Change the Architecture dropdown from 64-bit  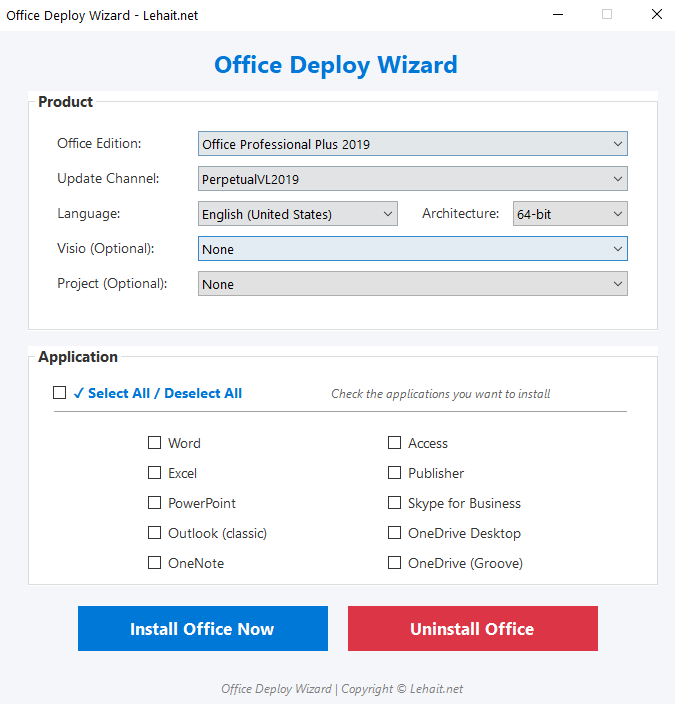click(569, 214)
